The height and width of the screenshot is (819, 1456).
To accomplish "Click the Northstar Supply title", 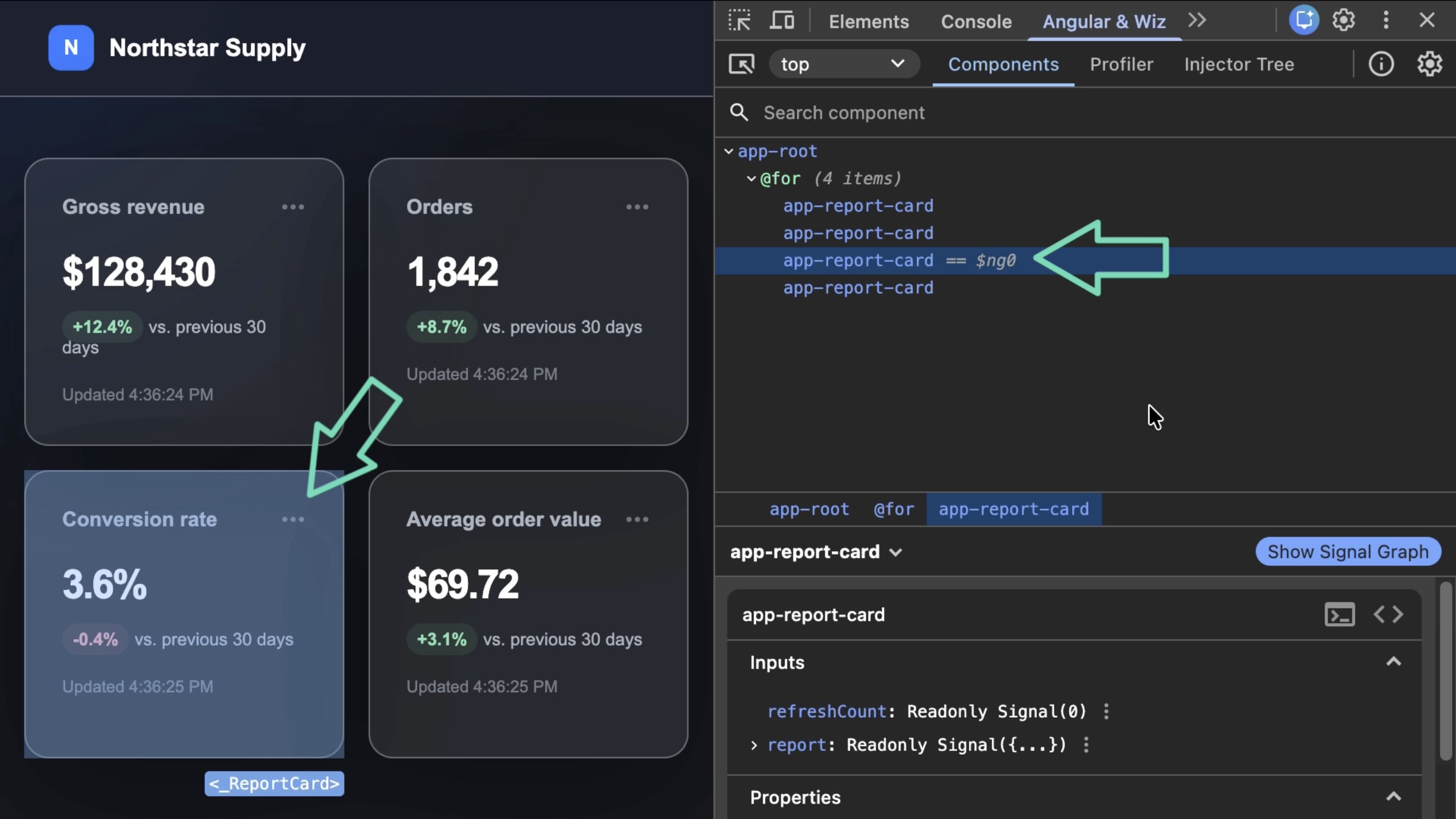I will tap(207, 48).
